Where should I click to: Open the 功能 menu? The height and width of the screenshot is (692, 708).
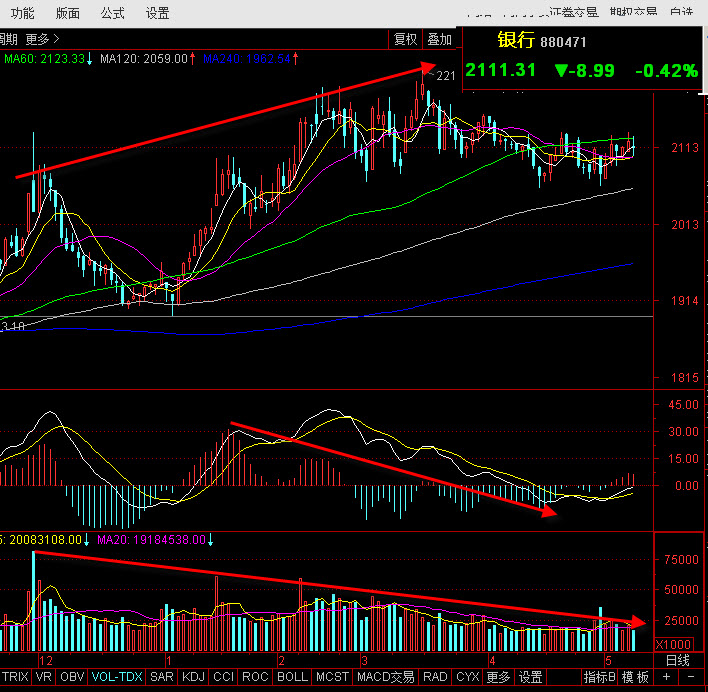22,13
